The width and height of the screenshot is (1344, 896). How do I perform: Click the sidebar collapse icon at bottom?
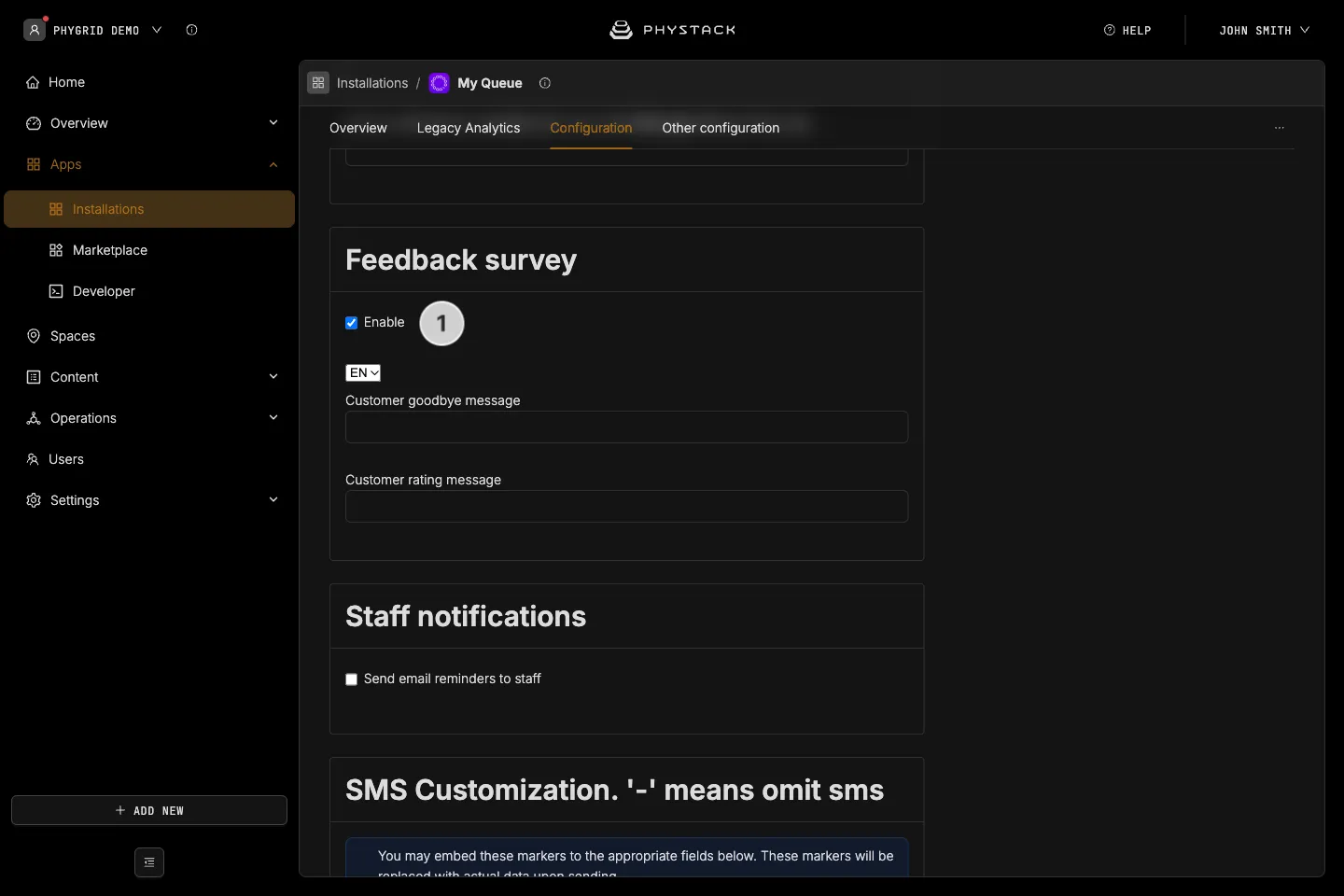pos(149,862)
